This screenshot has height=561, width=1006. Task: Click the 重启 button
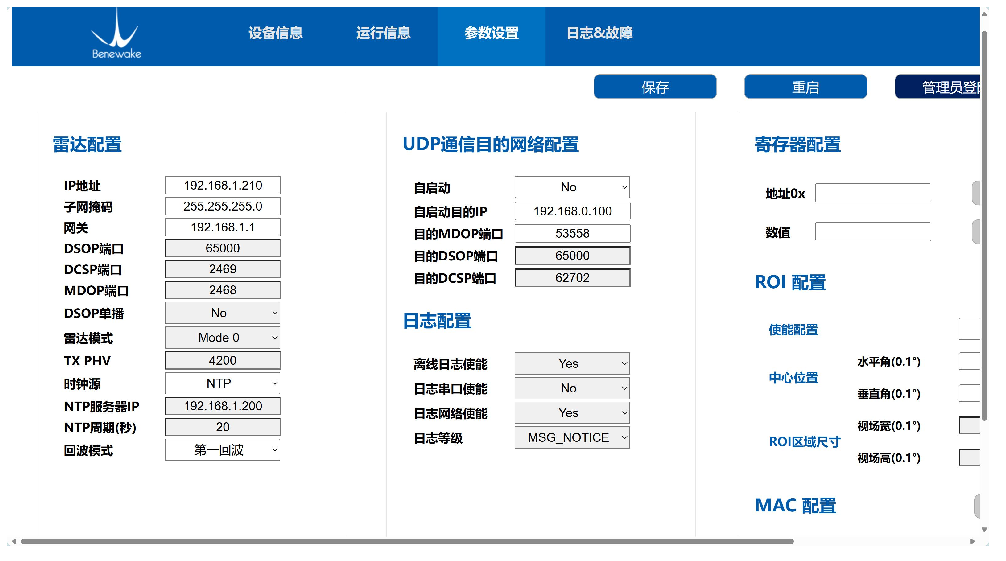[805, 87]
